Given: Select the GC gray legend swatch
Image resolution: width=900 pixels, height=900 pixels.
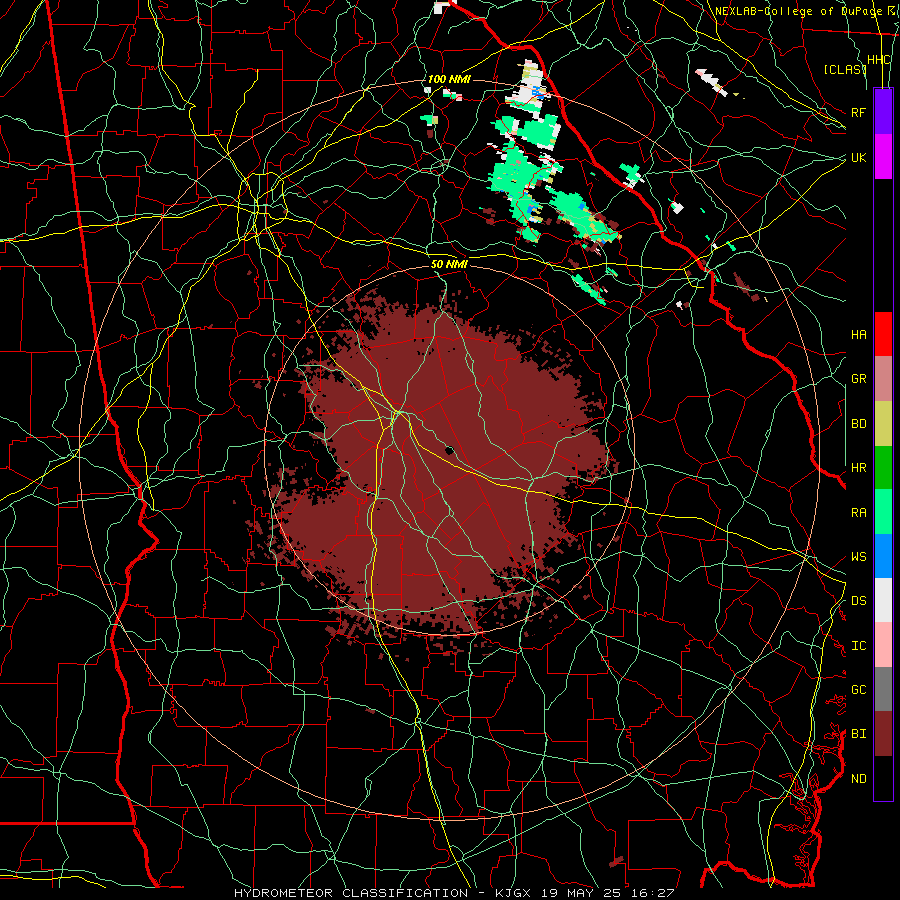Looking at the screenshot, I should (x=883, y=689).
